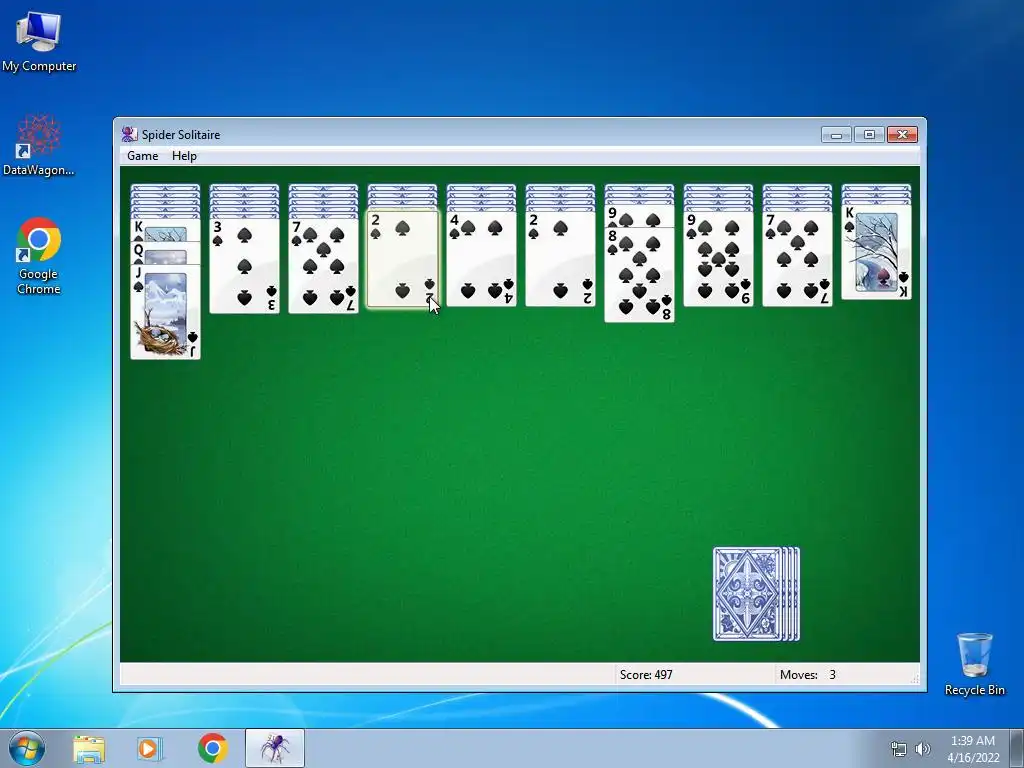Screen dimensions: 1024x768
Task: Open the Game menu
Action: click(142, 155)
